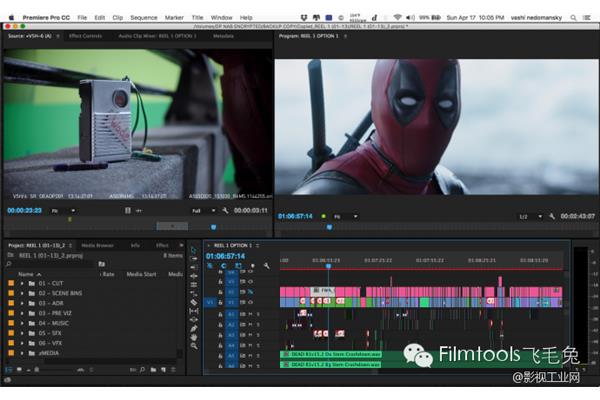Click Drag Video Only icon in Source monitor

(x=128, y=211)
